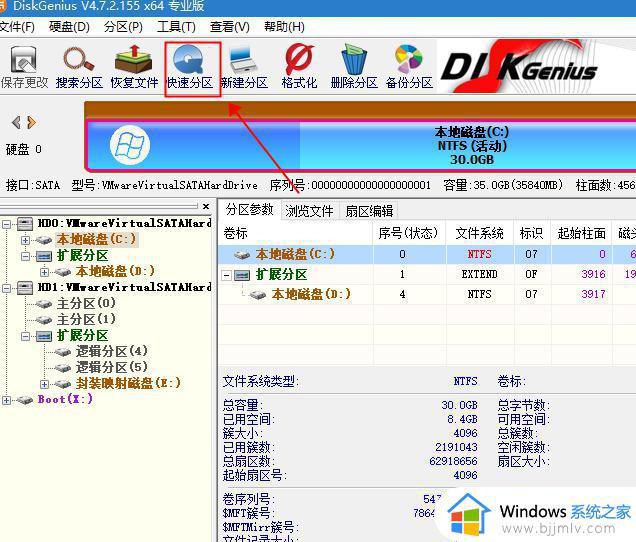Collapse 扩展分区 node under HD1
Viewport: 636px width, 542px height.
(x=25, y=336)
